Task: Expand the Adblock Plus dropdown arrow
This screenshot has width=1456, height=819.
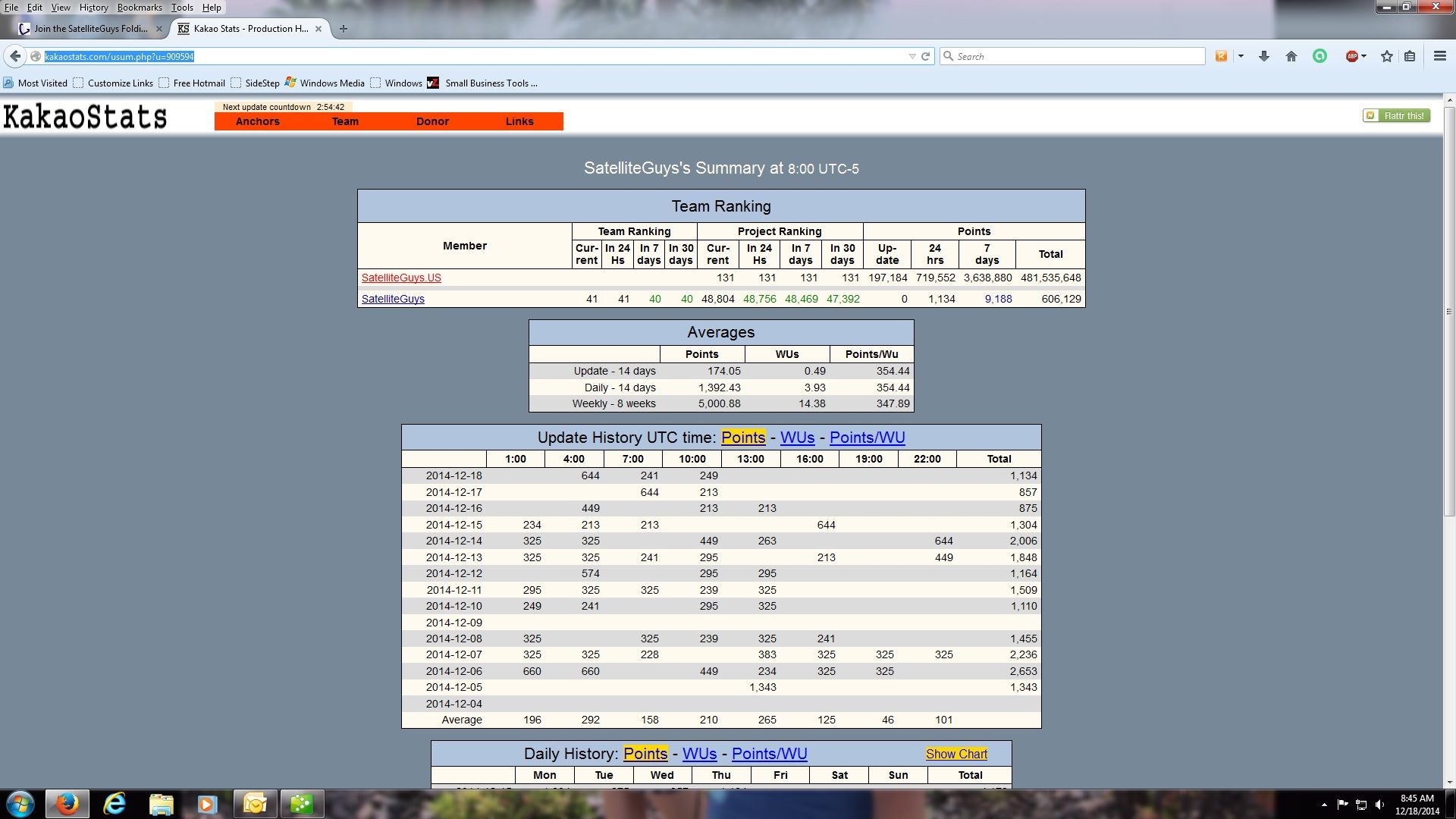Action: 1363,56
